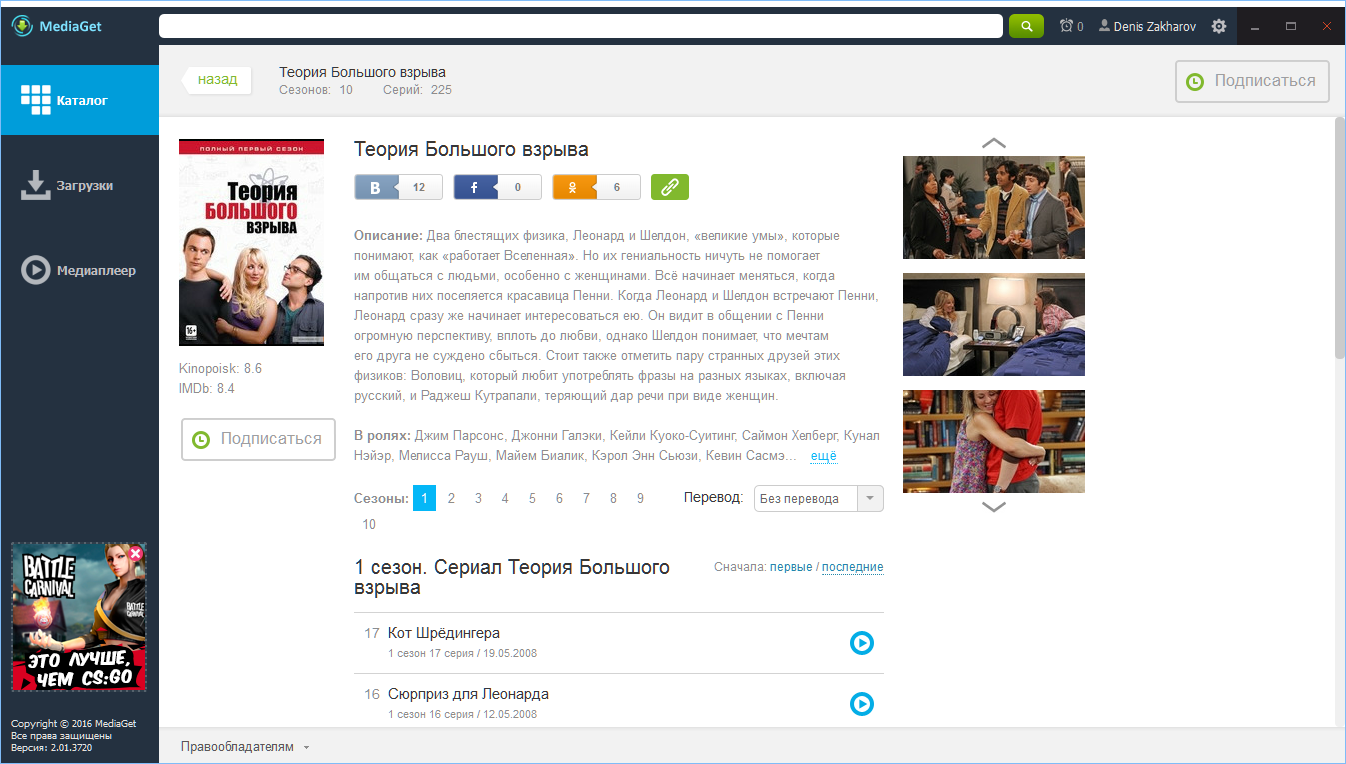Select season 4
This screenshot has width=1346, height=764.
tap(505, 498)
